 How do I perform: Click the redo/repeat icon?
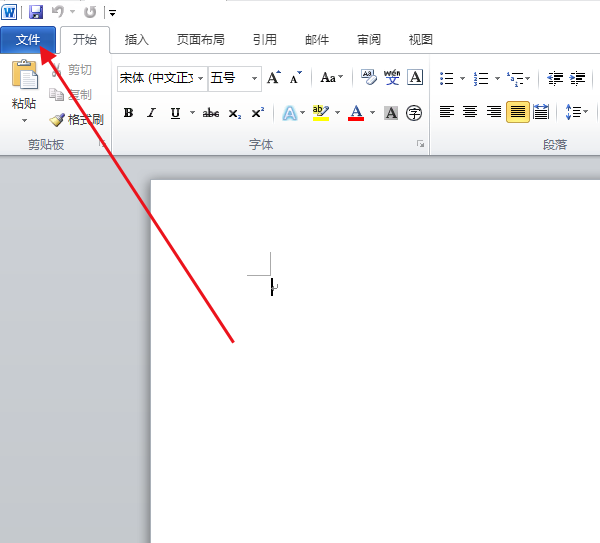tap(90, 12)
